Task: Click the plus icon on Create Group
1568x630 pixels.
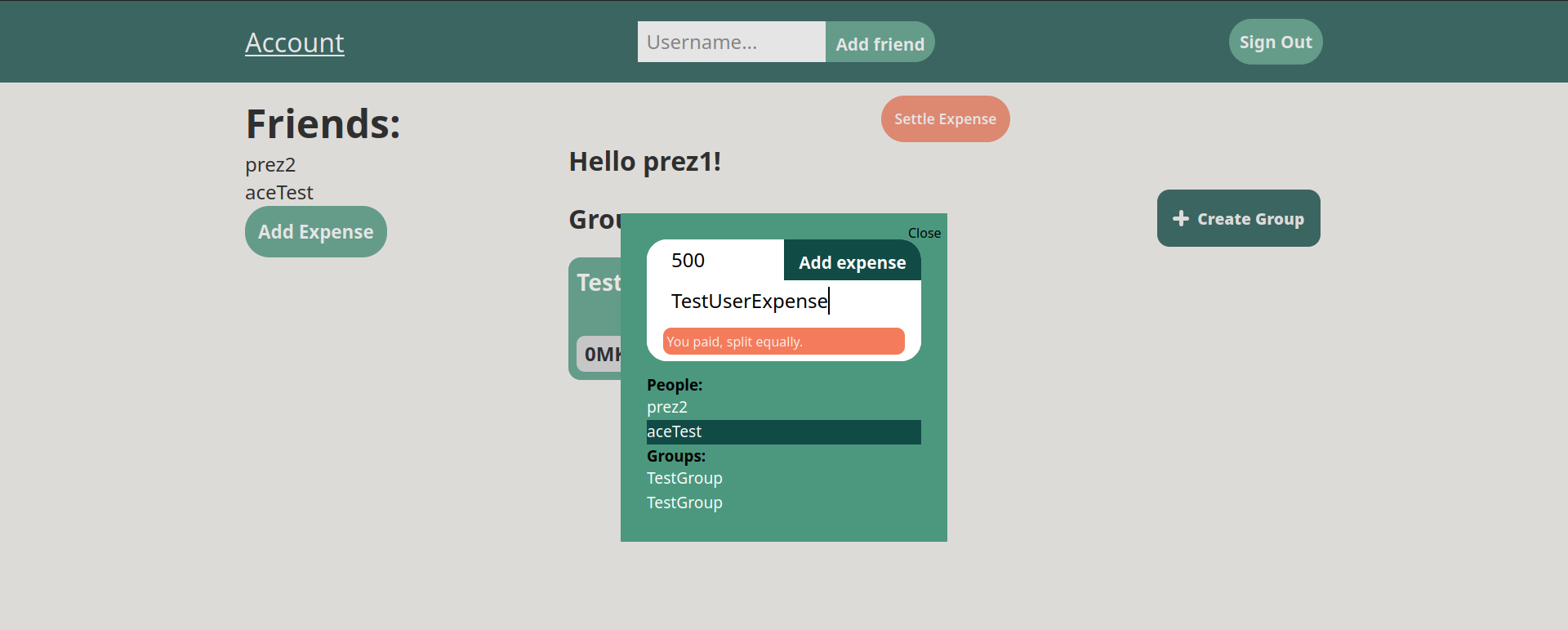Action: point(1180,218)
